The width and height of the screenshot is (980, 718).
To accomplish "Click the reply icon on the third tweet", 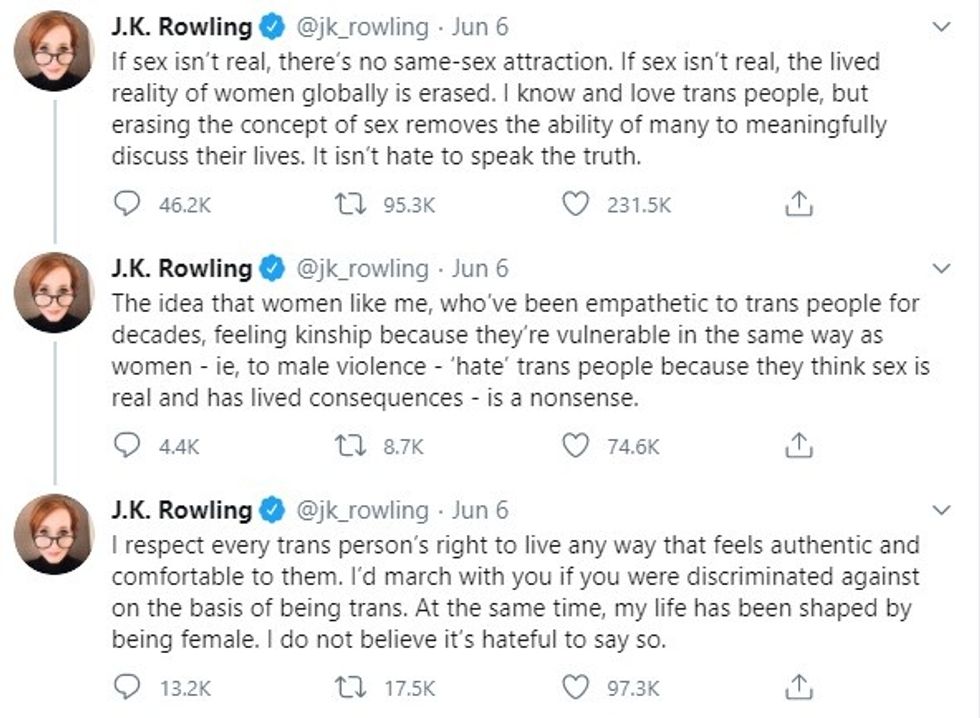I will click(126, 685).
